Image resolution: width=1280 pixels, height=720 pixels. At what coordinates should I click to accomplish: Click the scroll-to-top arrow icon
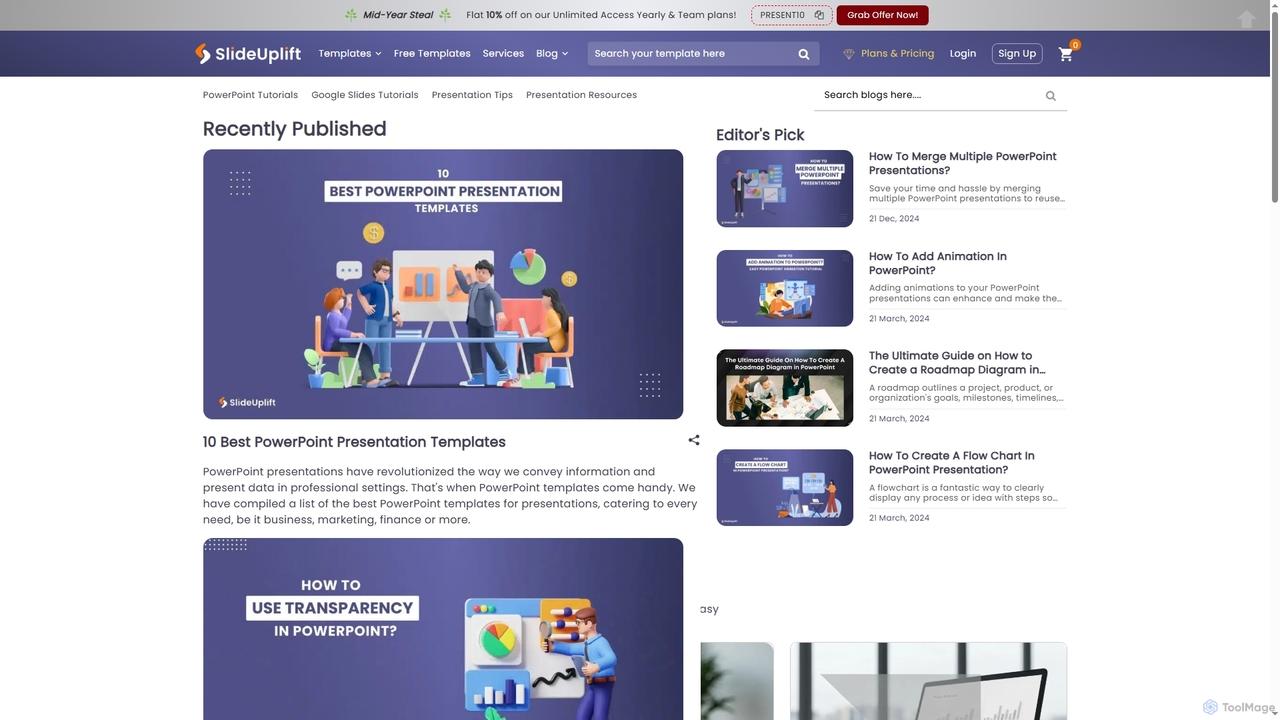(x=1246, y=19)
